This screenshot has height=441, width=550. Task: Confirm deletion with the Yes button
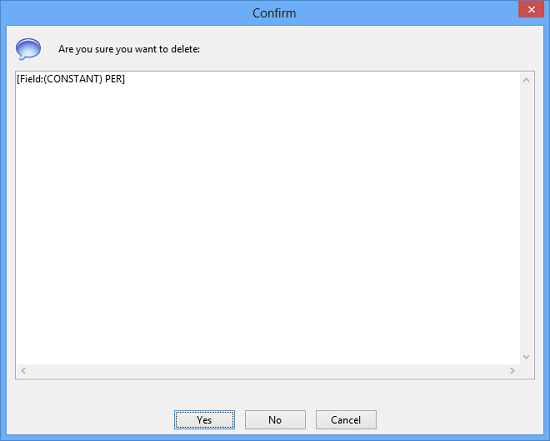[x=204, y=420]
